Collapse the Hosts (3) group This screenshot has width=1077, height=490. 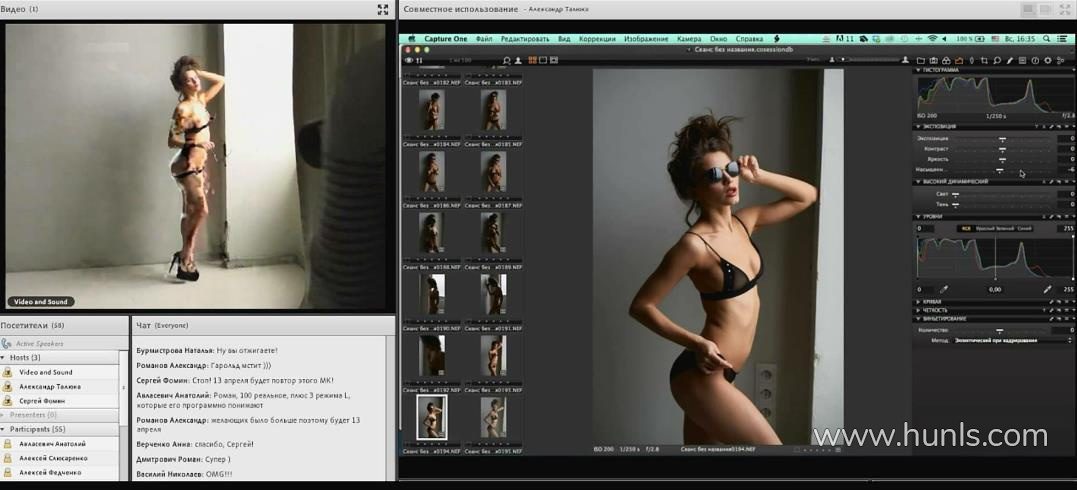[x=3, y=357]
